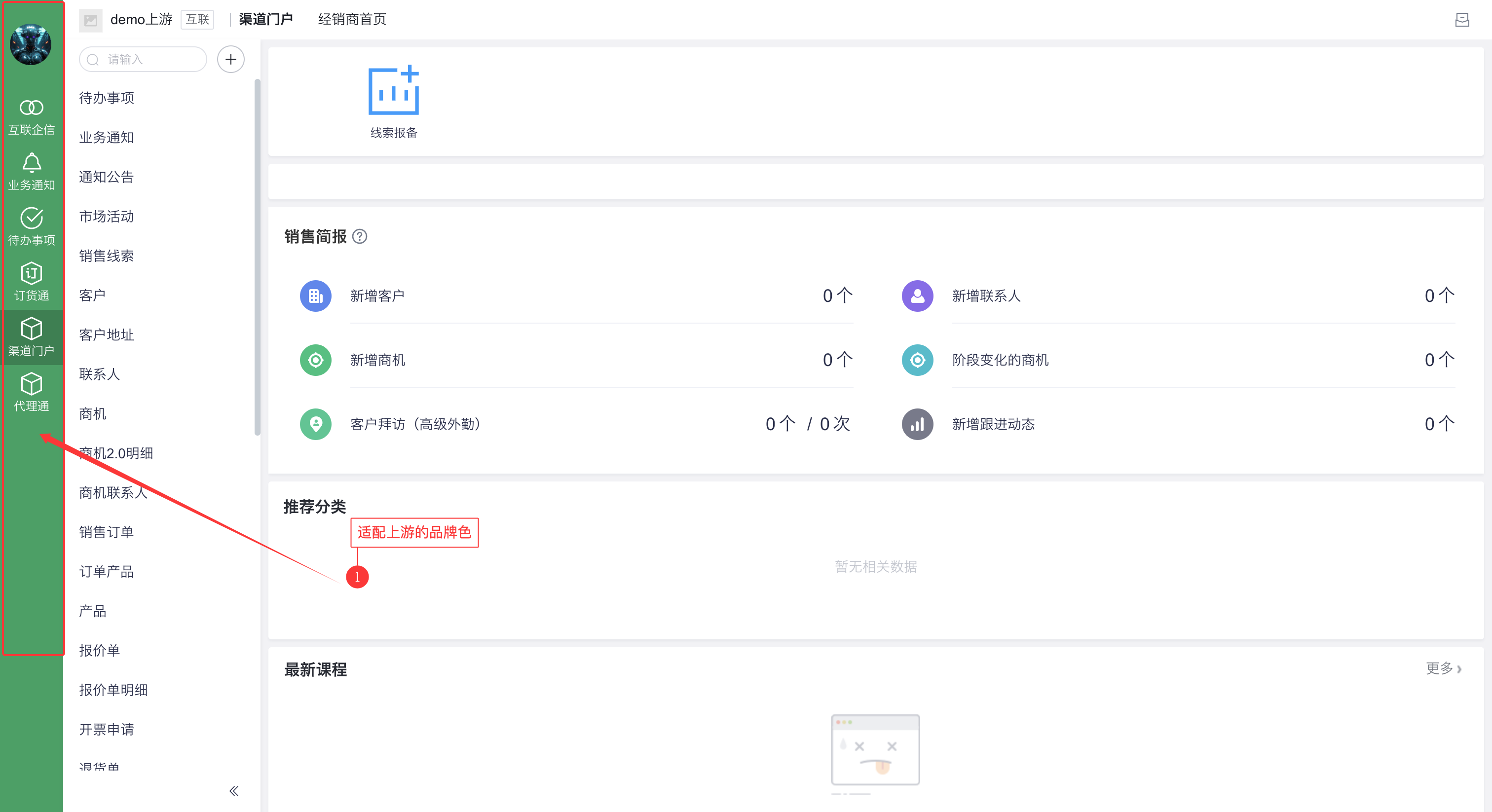Click the 阶段变化的商机 label
This screenshot has width=1492, height=812.
tap(1001, 360)
